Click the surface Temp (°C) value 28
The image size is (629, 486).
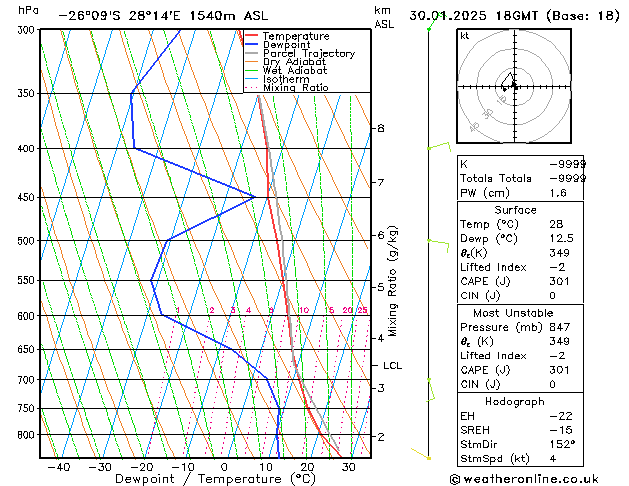pos(556,224)
